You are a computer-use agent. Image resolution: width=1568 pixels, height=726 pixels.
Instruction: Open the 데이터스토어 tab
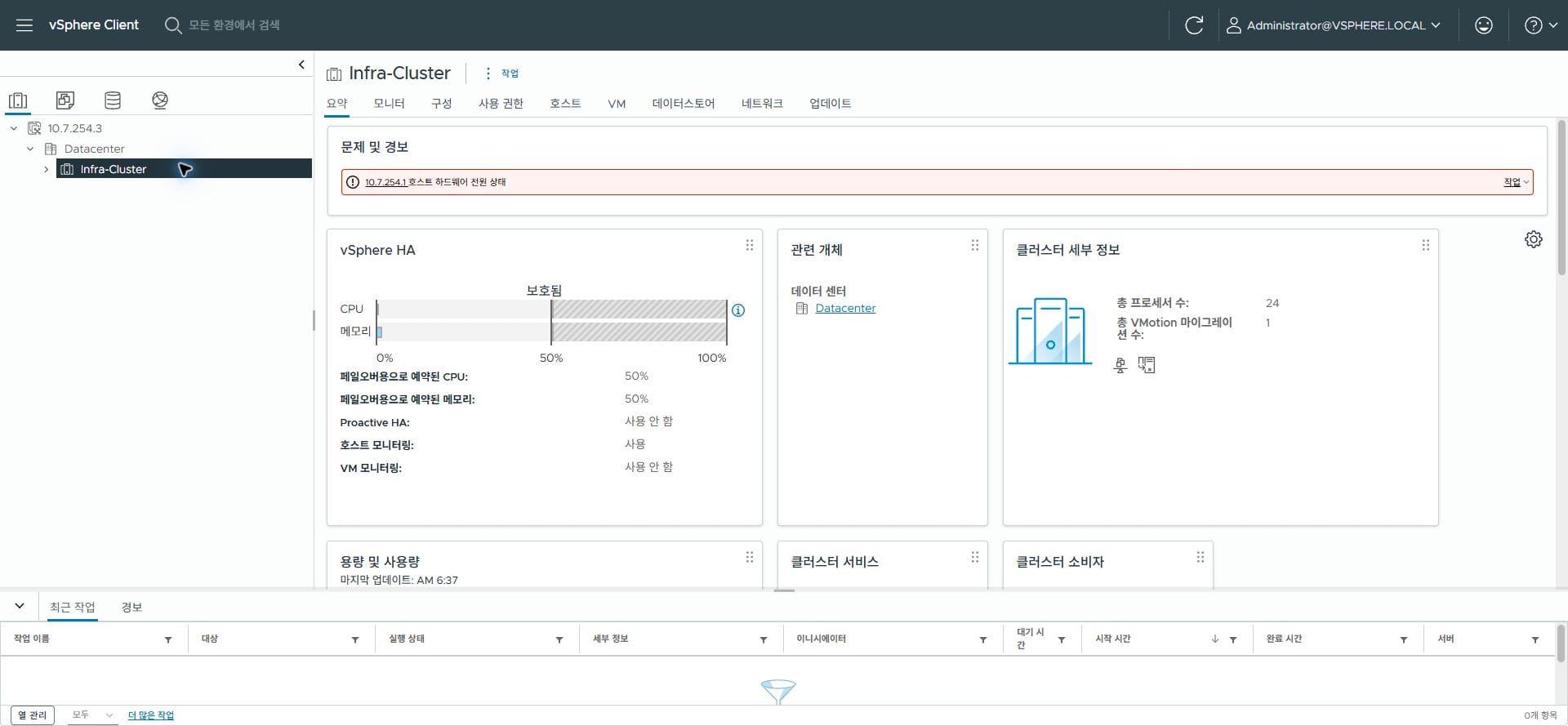(x=684, y=104)
